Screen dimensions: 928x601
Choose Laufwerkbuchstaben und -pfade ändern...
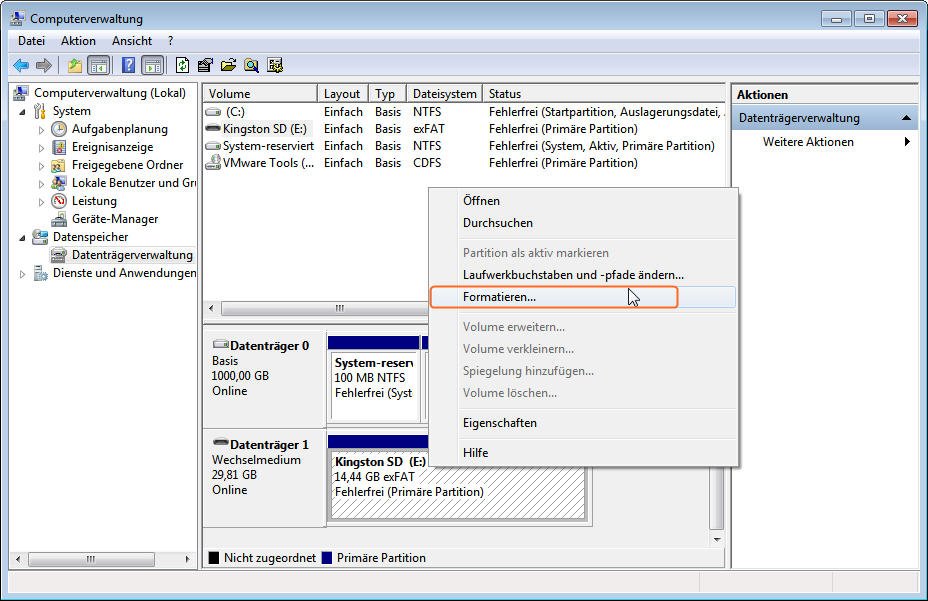coord(582,275)
